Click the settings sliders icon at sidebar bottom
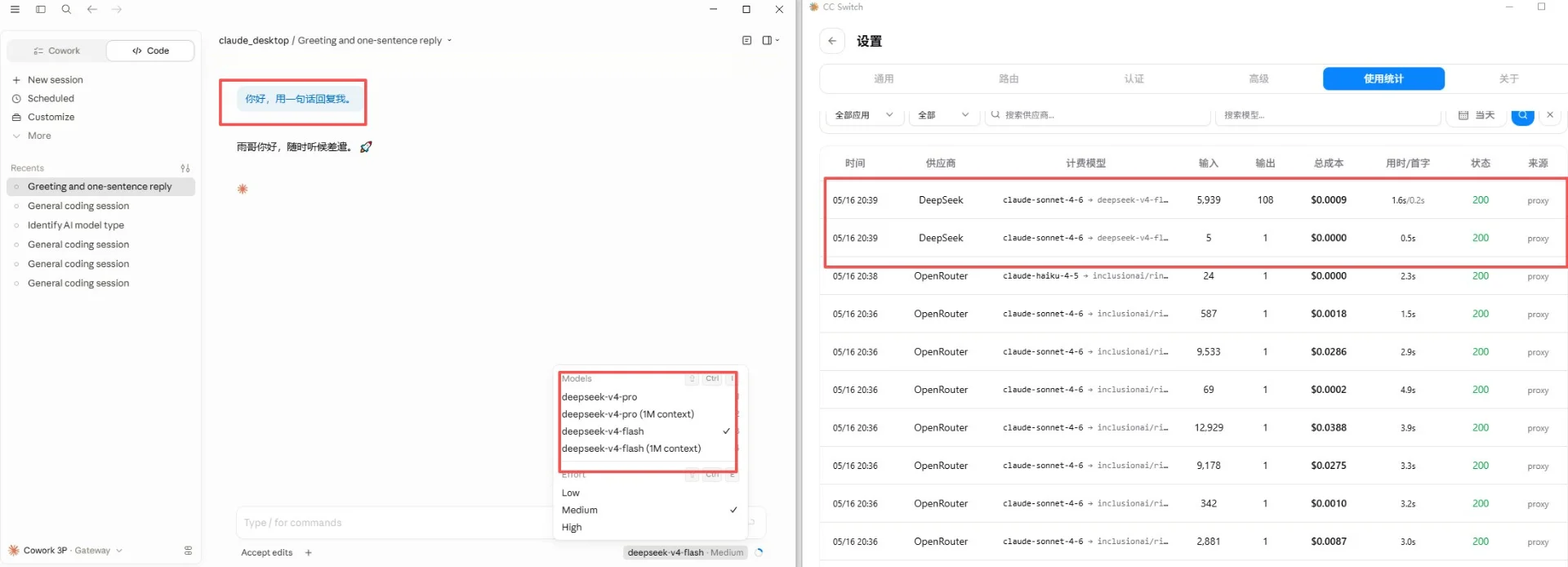This screenshot has width=1568, height=567. click(188, 551)
